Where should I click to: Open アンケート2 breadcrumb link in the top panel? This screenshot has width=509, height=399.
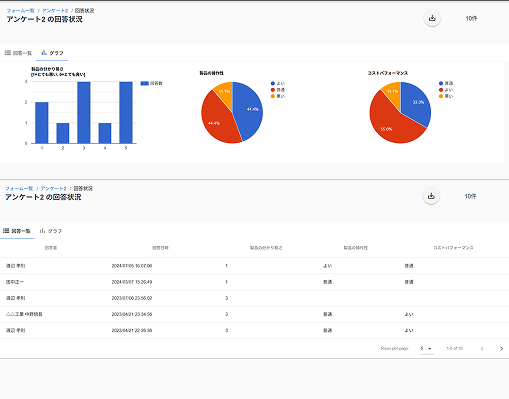click(55, 11)
